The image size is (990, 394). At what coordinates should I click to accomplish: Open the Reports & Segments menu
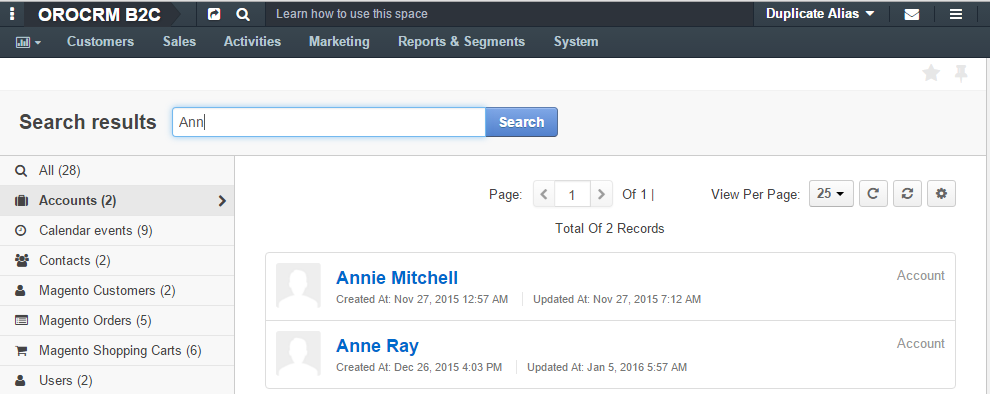point(461,42)
